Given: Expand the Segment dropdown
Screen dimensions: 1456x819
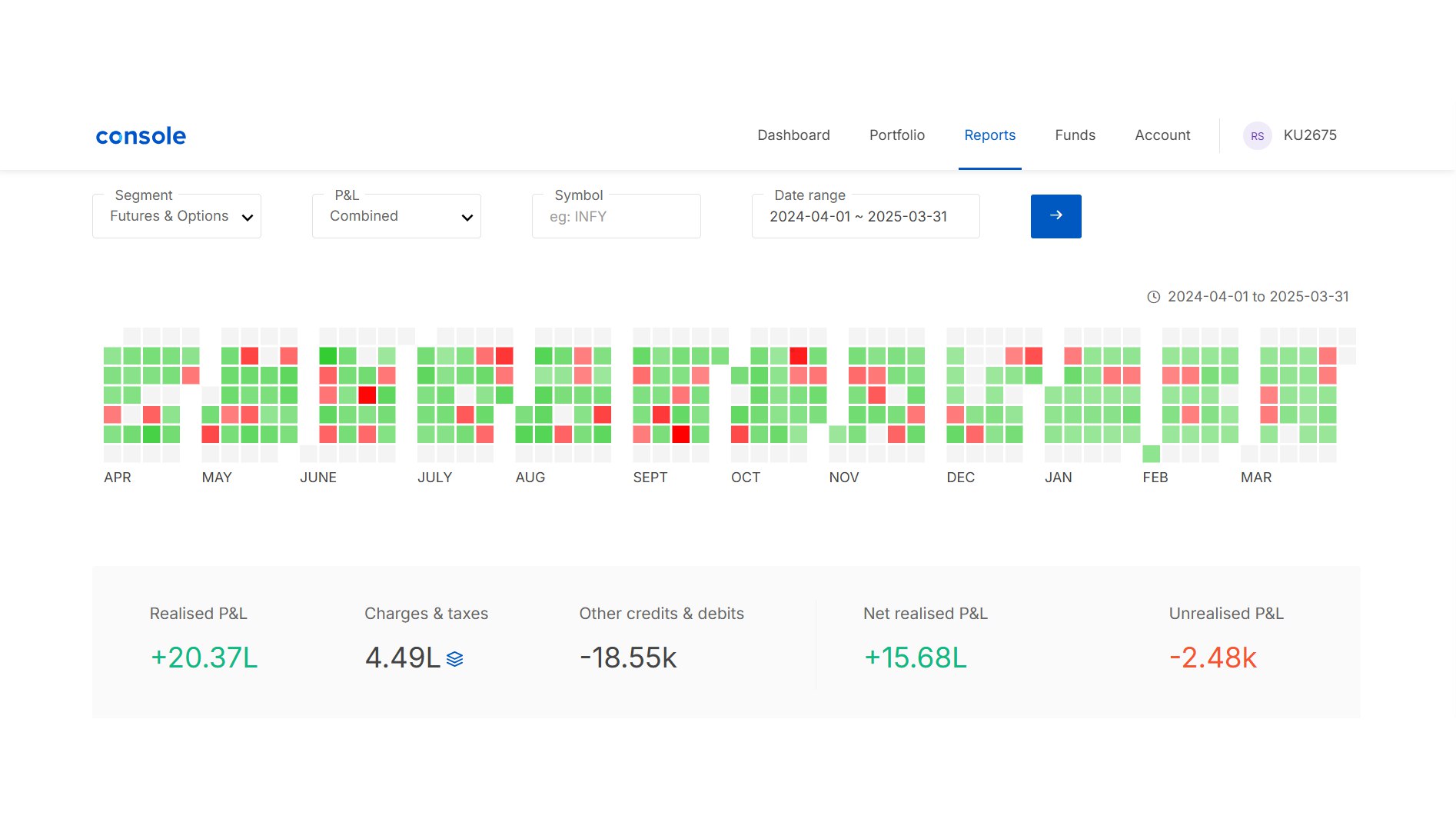Looking at the screenshot, I should click(x=177, y=216).
